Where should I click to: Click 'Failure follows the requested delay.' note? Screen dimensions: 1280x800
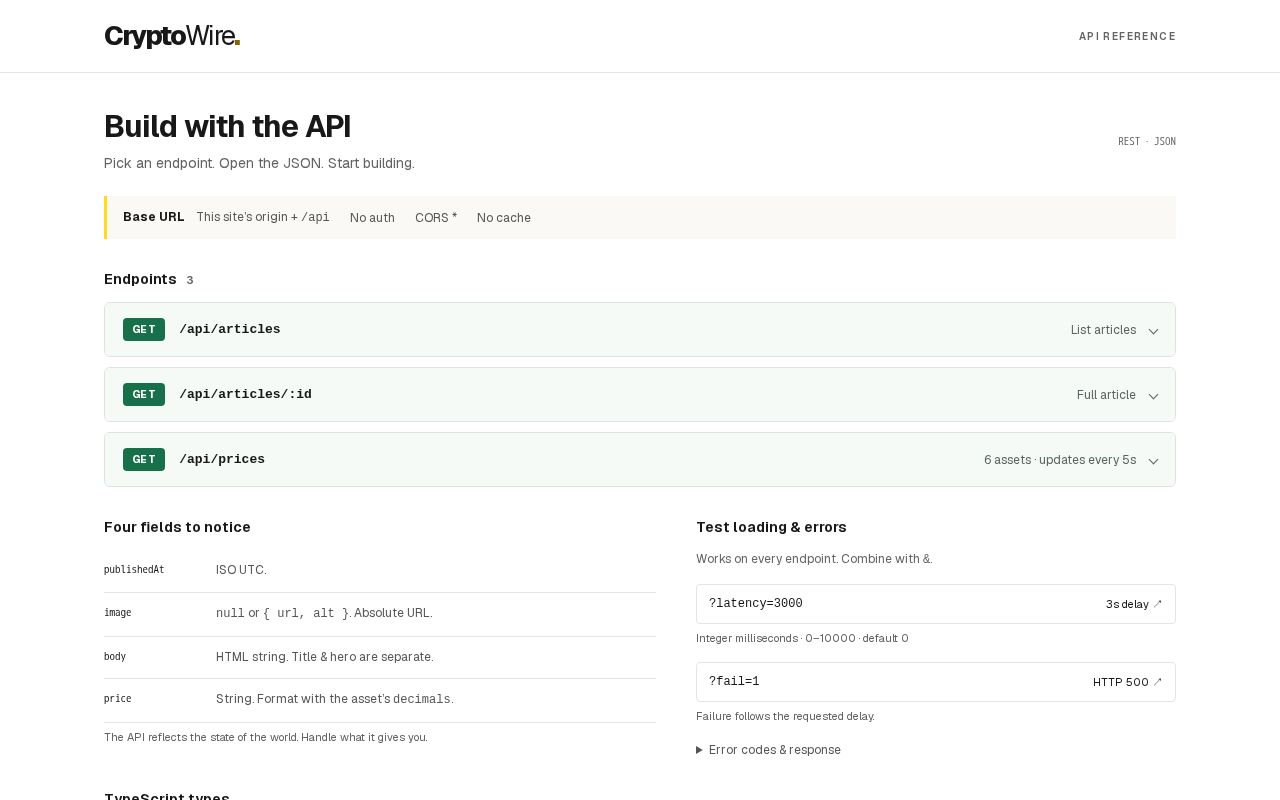785,716
